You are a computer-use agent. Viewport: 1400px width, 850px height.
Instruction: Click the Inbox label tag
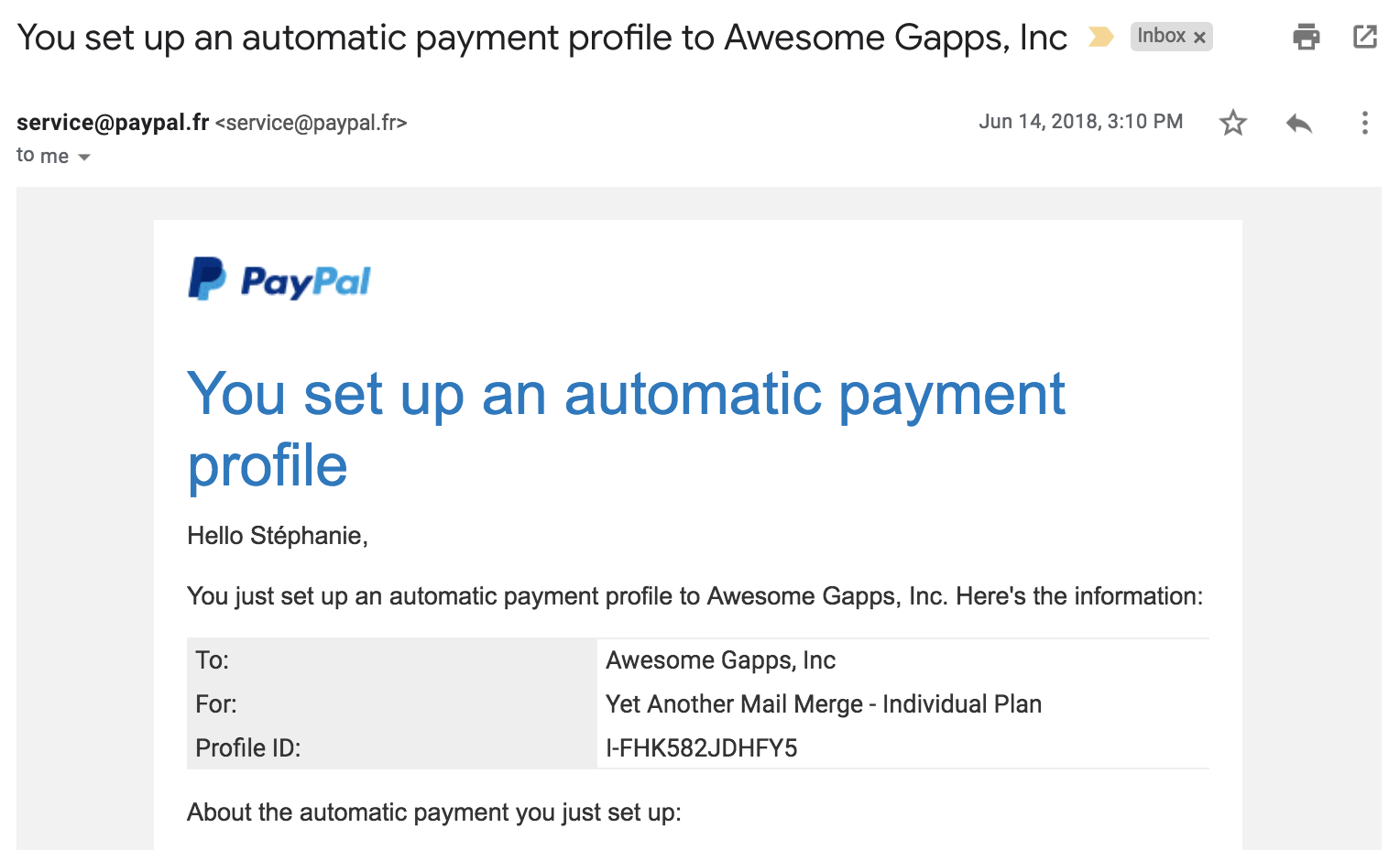[1161, 36]
